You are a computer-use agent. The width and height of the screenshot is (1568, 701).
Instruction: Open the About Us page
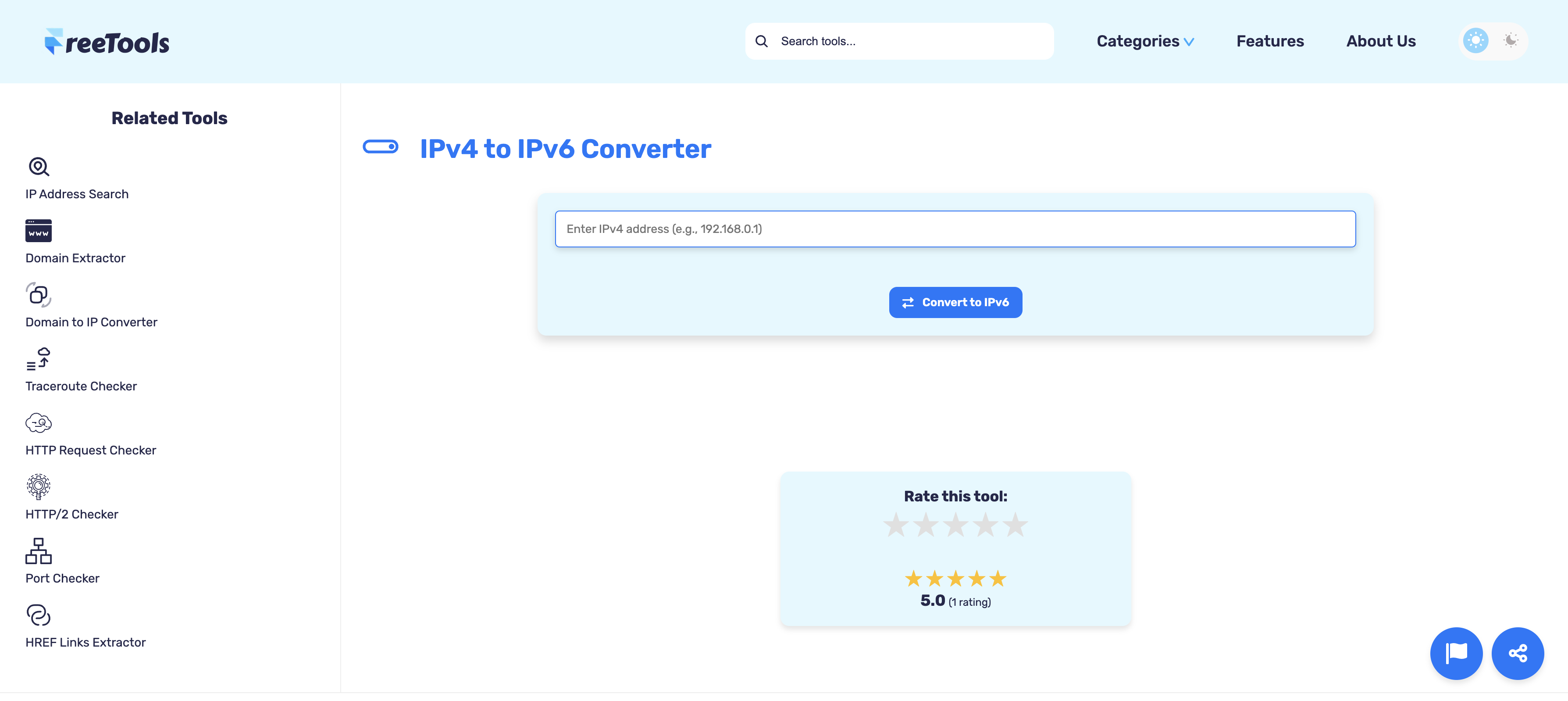1380,41
